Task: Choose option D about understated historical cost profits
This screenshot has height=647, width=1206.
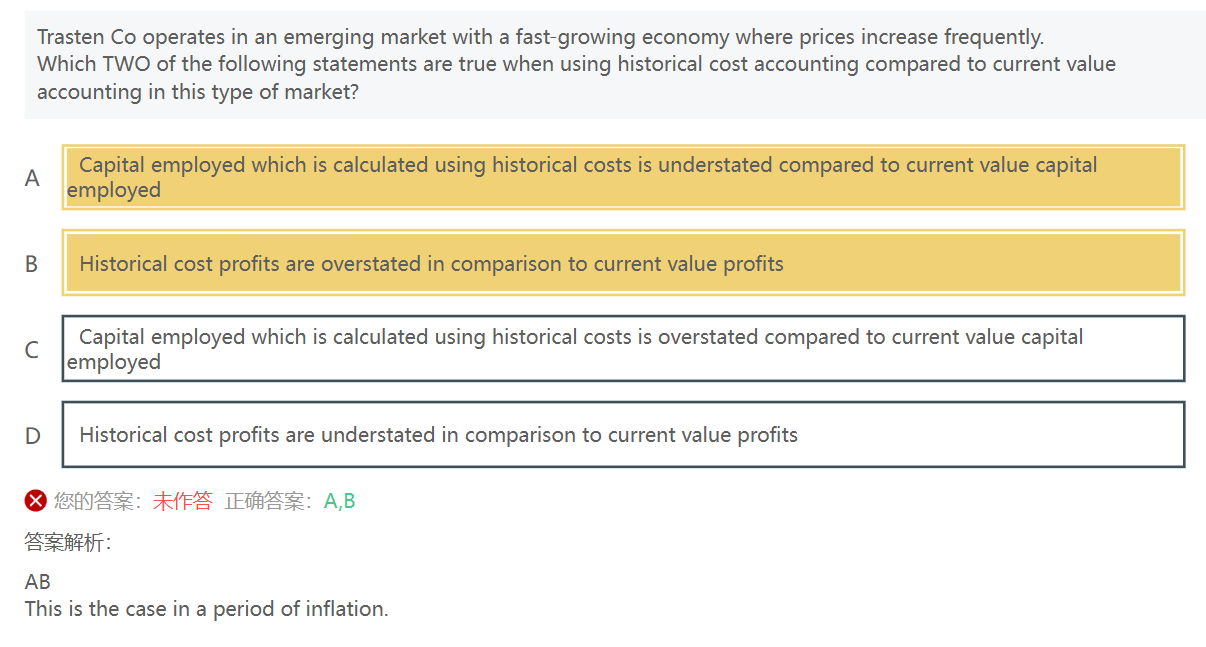Action: coord(623,435)
